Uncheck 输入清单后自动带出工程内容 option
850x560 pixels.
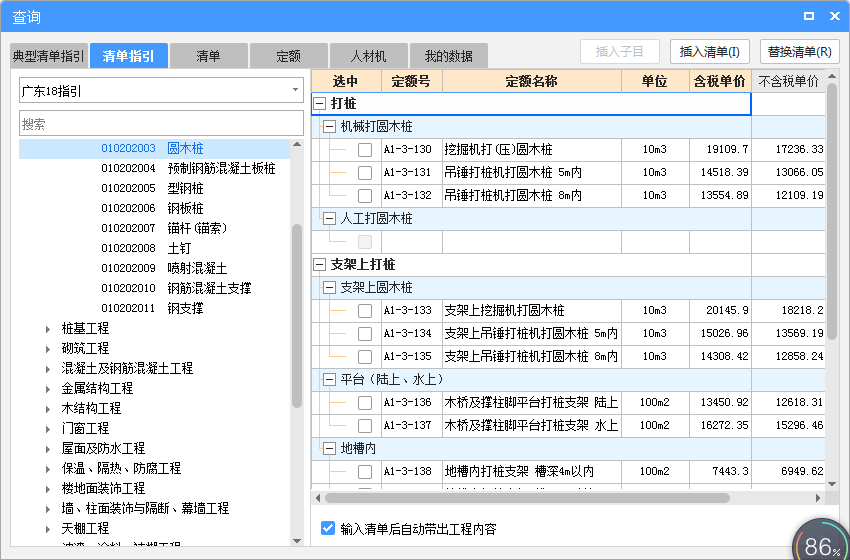click(327, 528)
